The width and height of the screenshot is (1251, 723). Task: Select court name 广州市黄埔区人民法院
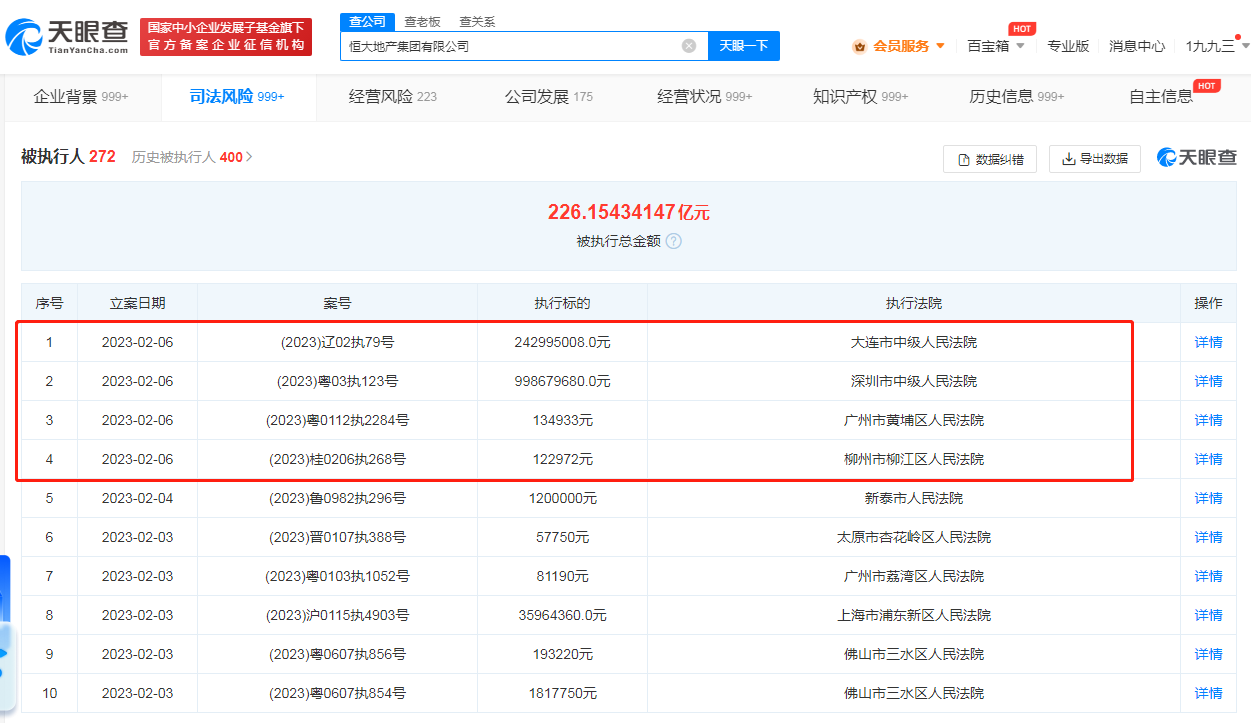[x=914, y=420]
